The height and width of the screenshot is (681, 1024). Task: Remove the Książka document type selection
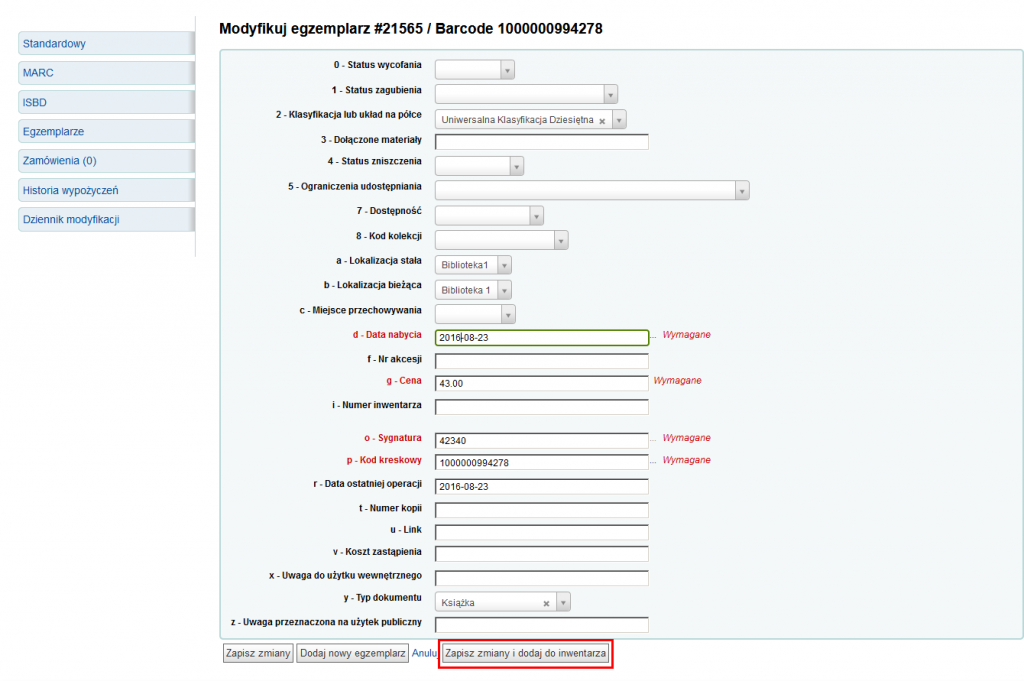click(547, 603)
